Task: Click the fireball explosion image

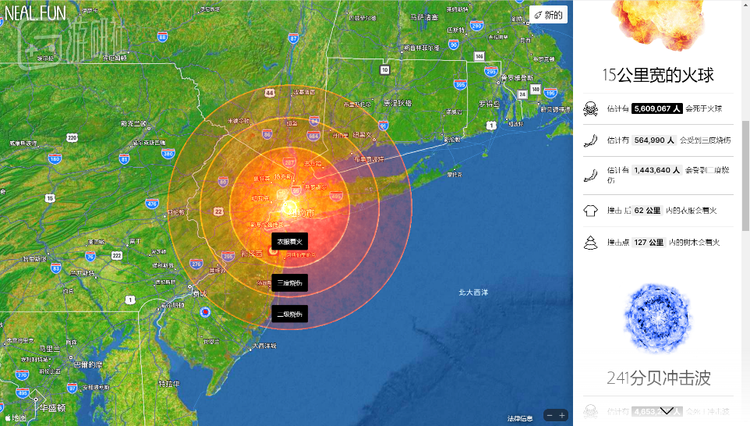Action: point(658,24)
